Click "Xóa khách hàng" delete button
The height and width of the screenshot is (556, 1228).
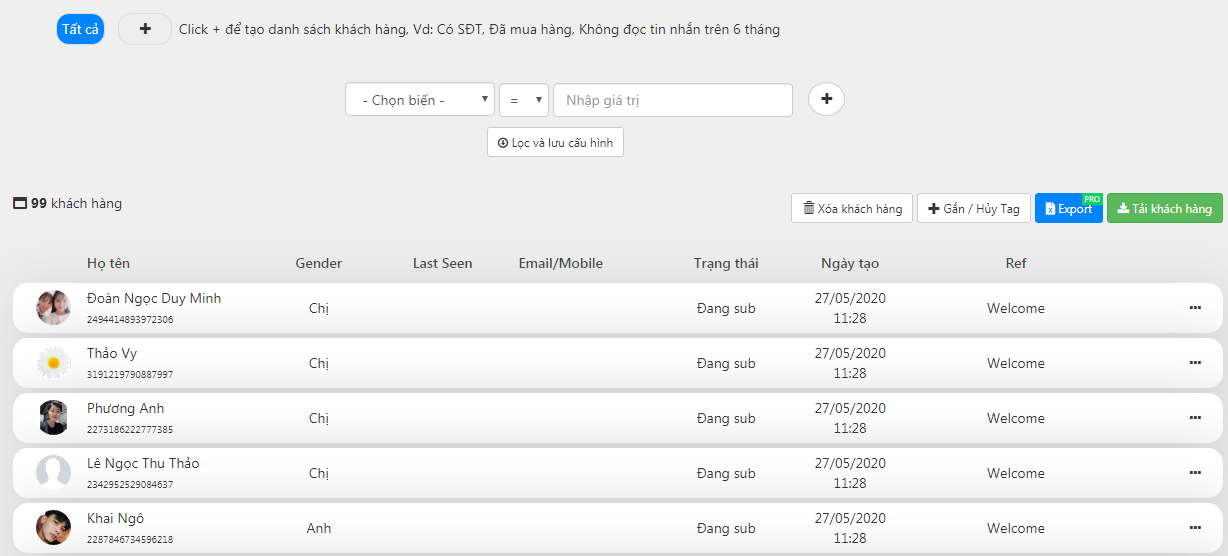coord(852,208)
